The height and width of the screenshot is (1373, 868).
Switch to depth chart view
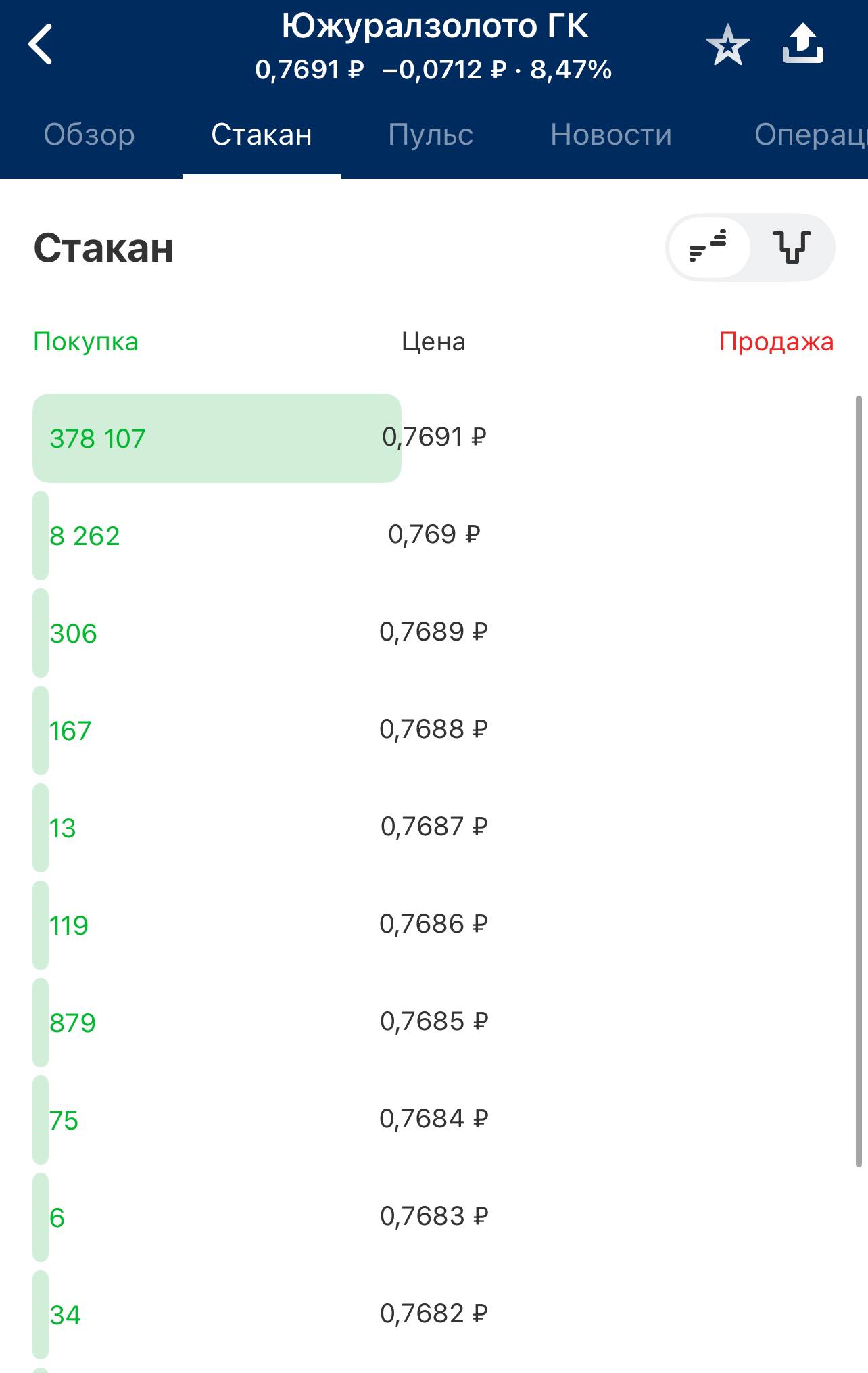pyautogui.click(x=792, y=248)
